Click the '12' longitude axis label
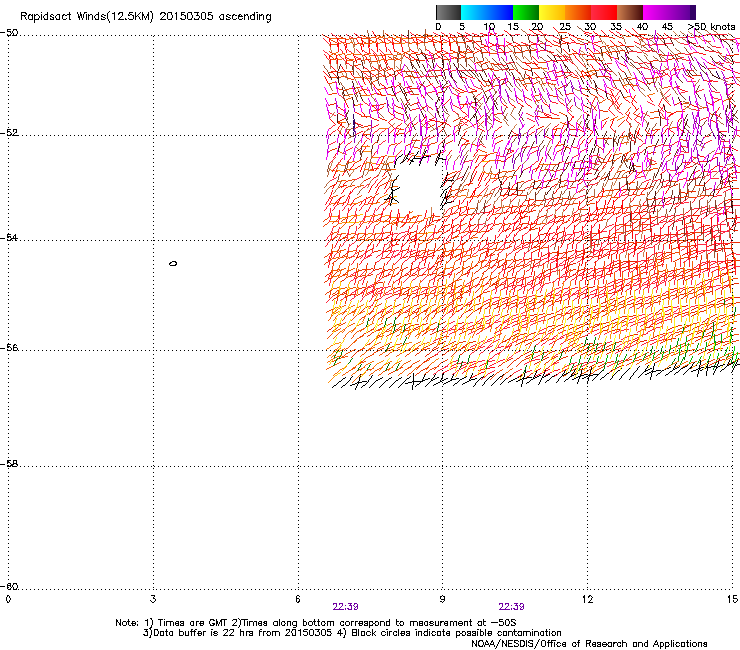The height and width of the screenshot is (650, 740). [588, 599]
